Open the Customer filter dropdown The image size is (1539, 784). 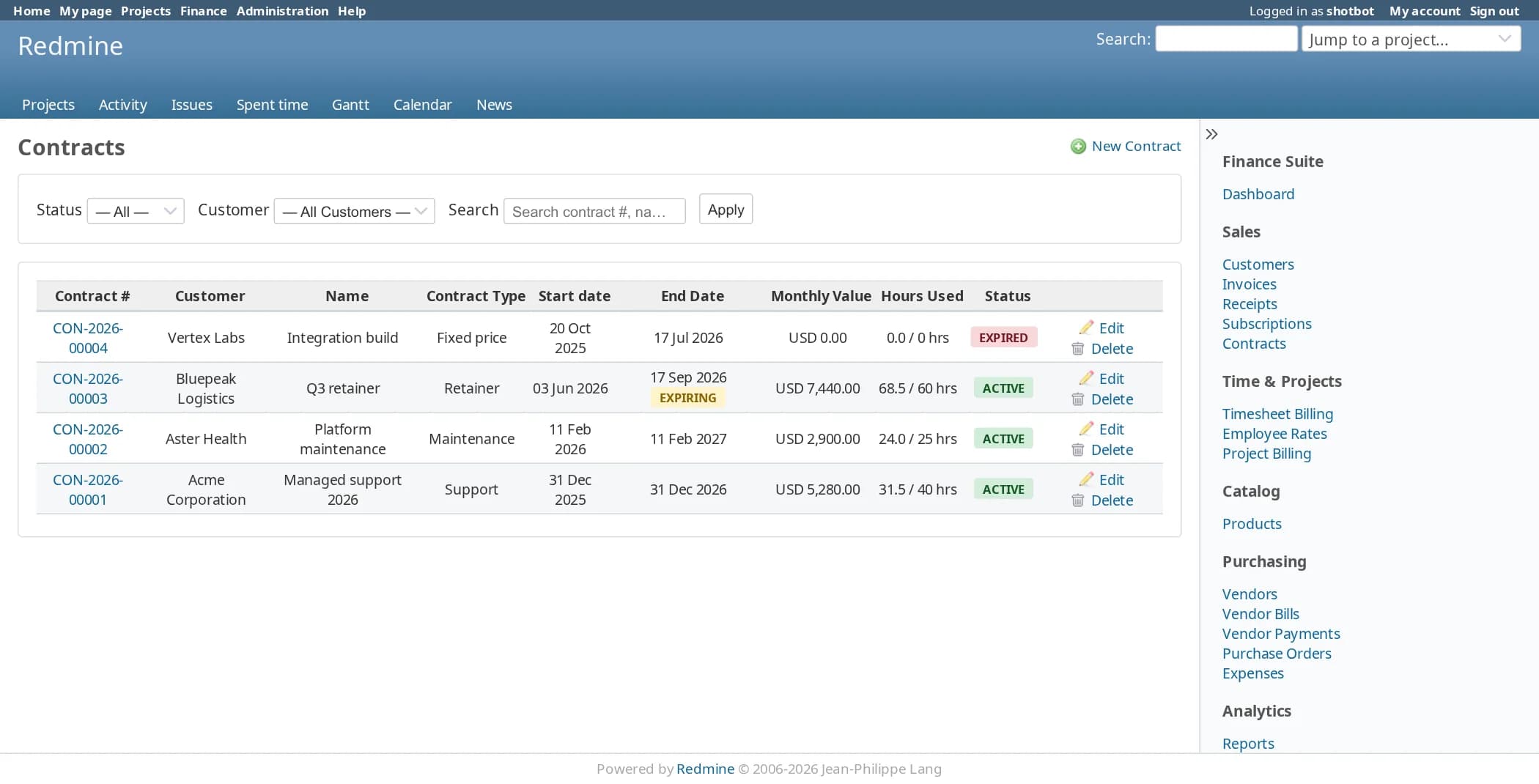pos(354,211)
